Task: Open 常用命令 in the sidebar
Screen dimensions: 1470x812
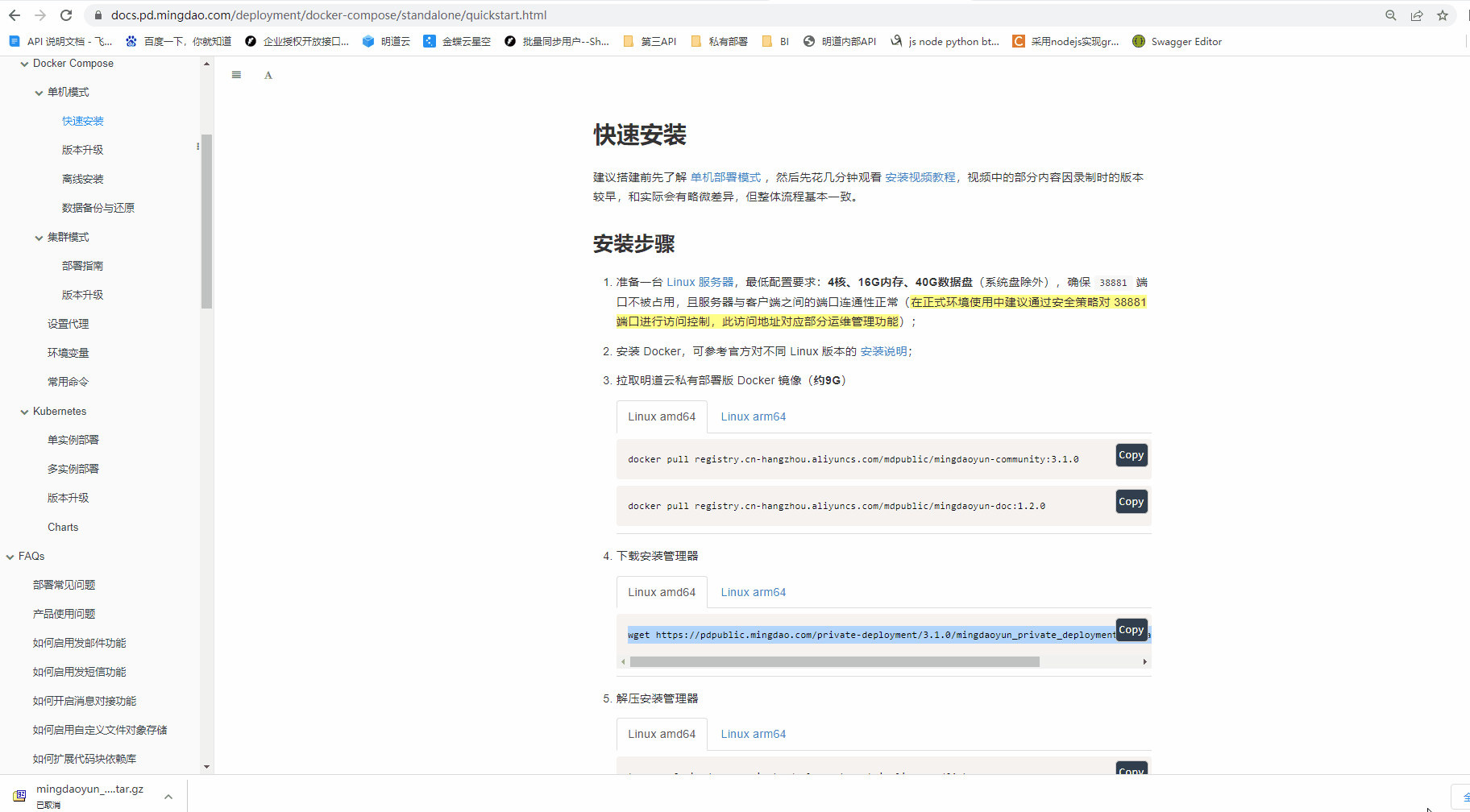Action: 69,382
